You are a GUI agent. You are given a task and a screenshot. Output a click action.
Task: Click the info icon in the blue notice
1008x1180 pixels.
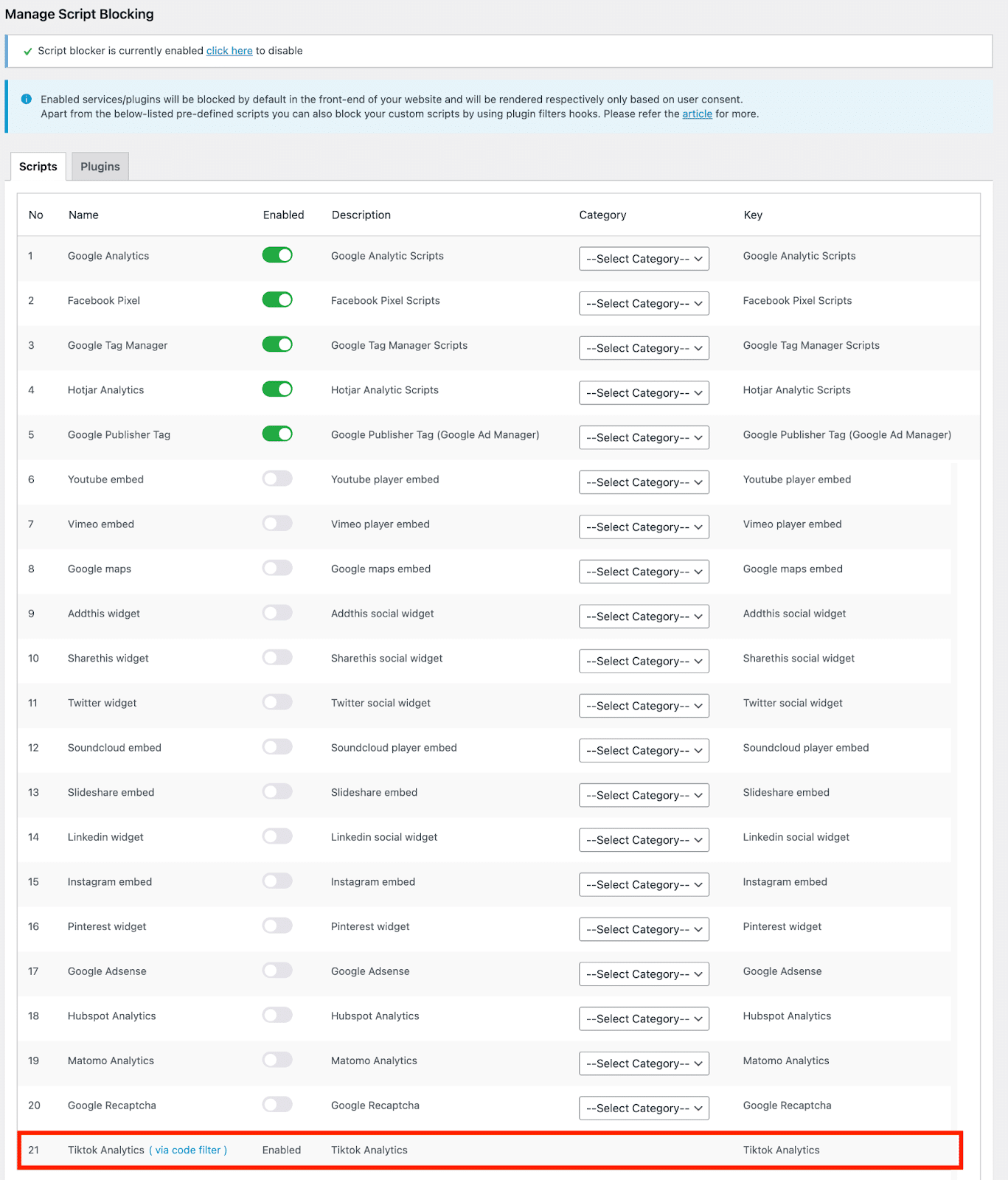[x=27, y=99]
